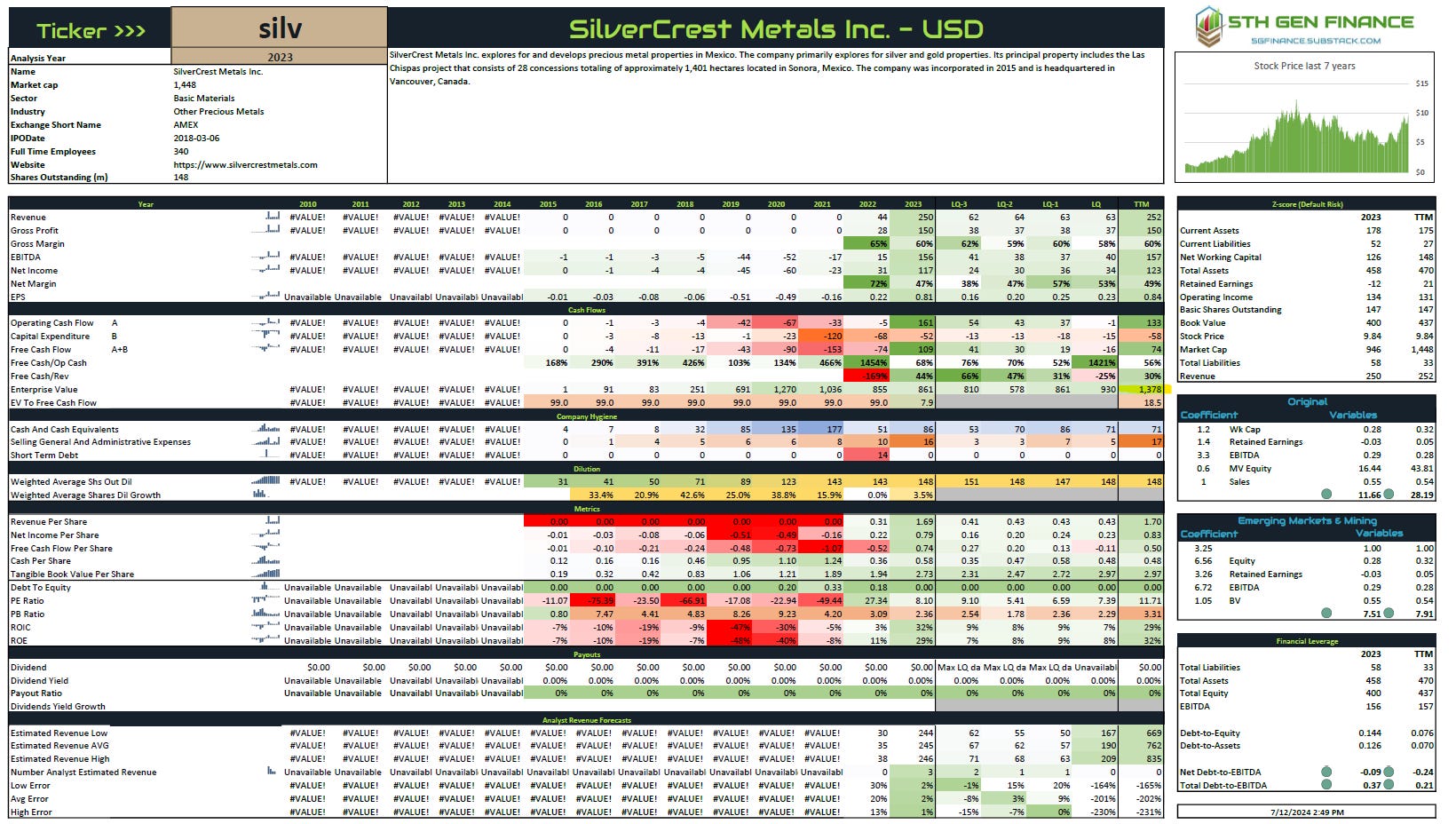This screenshot has width=1456, height=824.
Task: Select the 'SilverCrest Metals Inc. - USD' title
Action: click(x=775, y=28)
